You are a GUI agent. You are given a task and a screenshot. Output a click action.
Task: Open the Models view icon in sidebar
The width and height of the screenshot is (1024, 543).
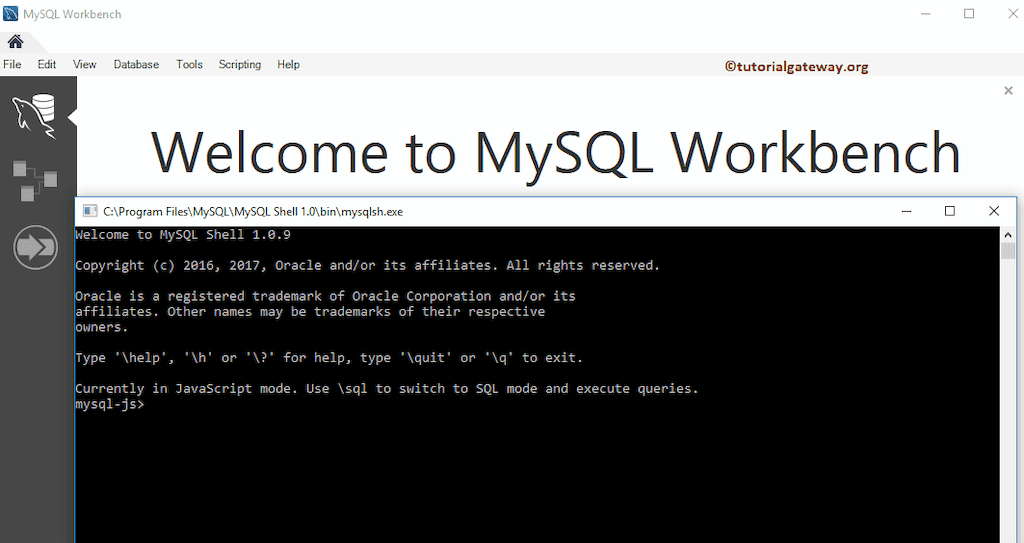[x=35, y=180]
